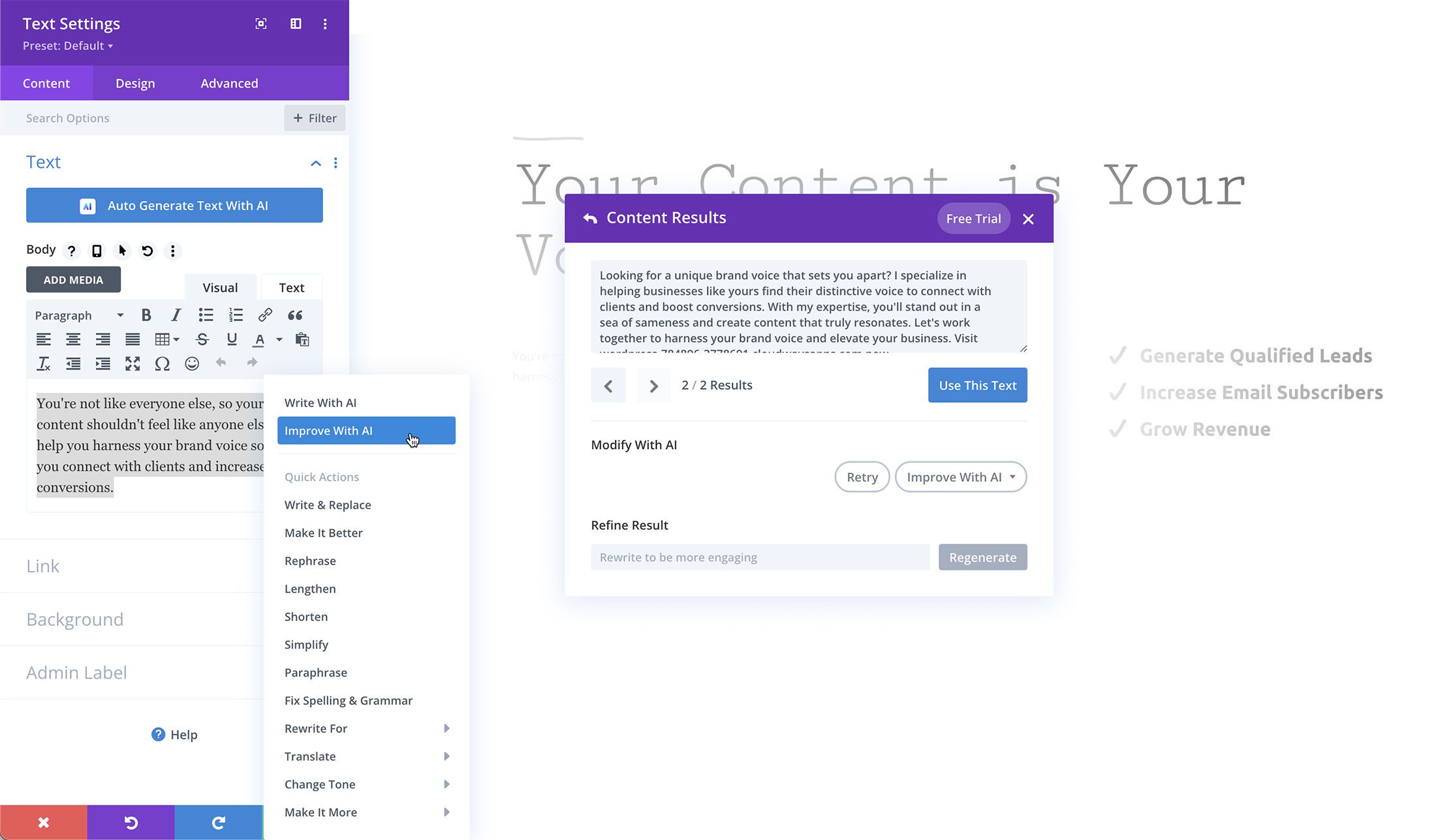
Task: Click the Bold formatting icon
Action: 146,315
